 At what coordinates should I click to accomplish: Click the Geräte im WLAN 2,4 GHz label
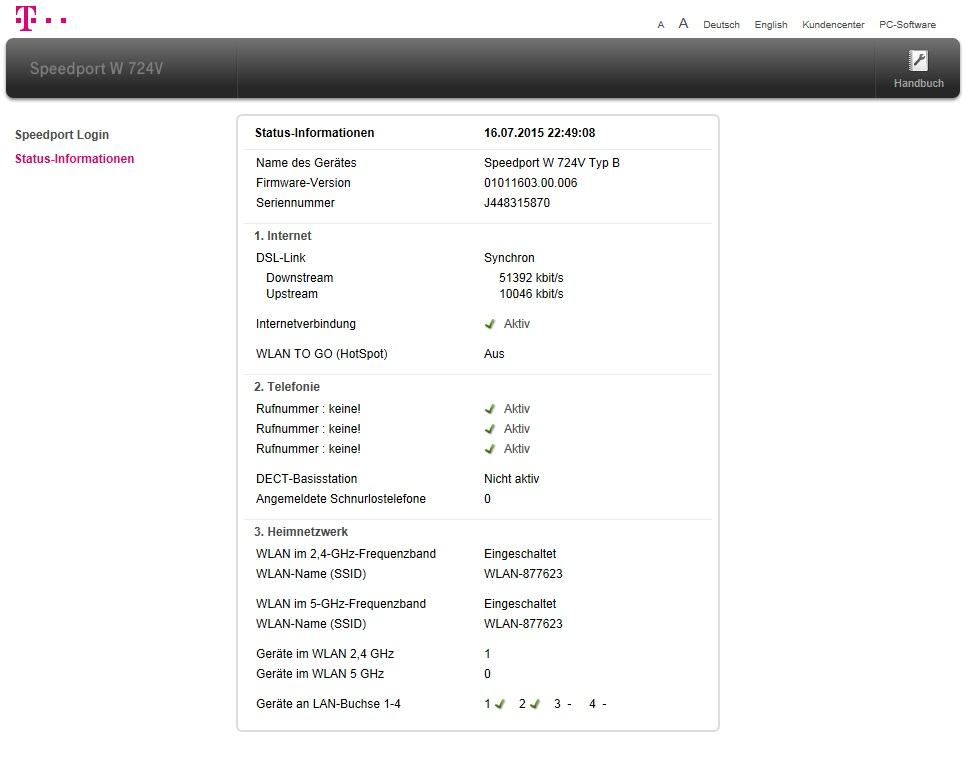(325, 654)
